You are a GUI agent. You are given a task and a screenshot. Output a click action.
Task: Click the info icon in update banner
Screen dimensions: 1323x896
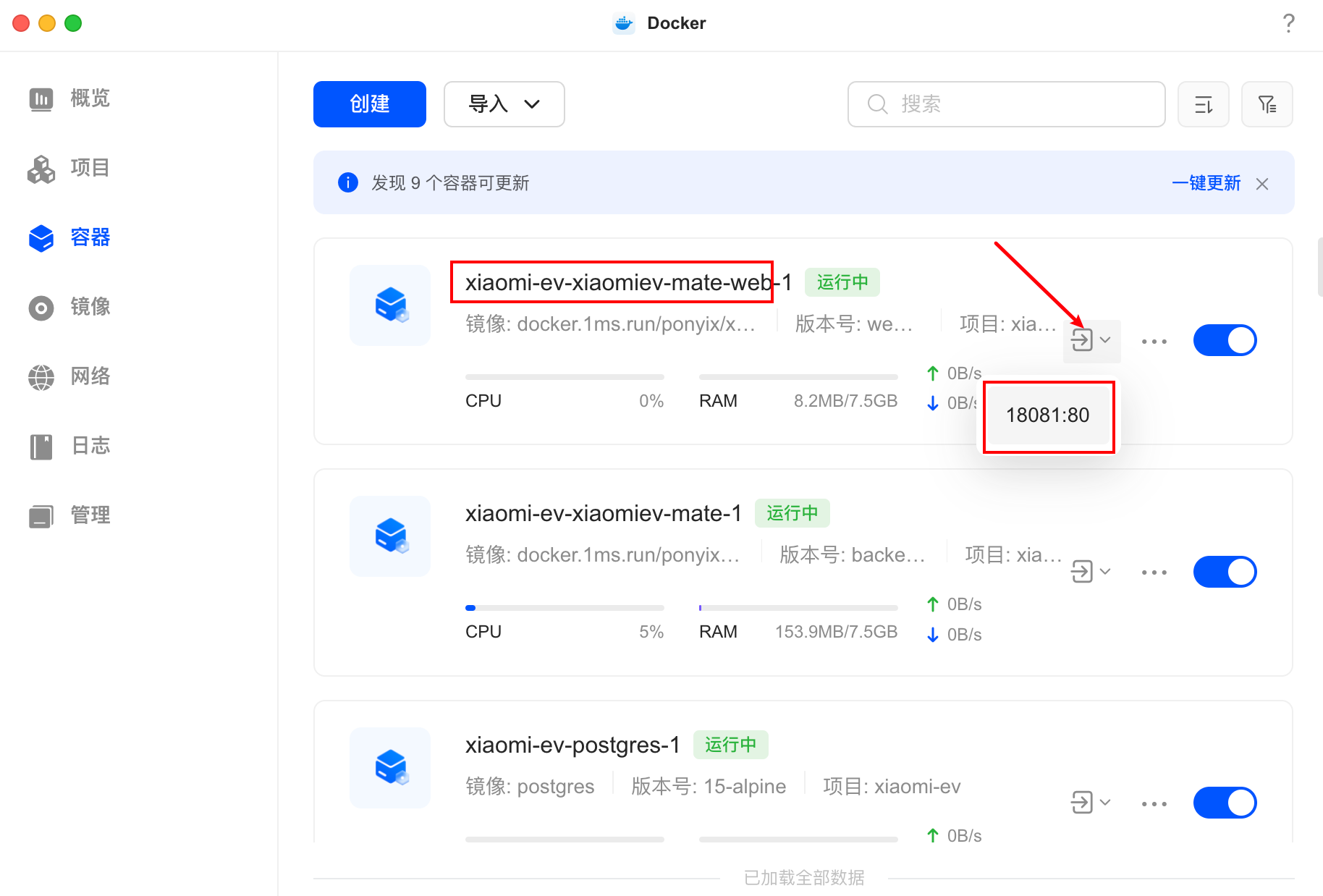348,182
